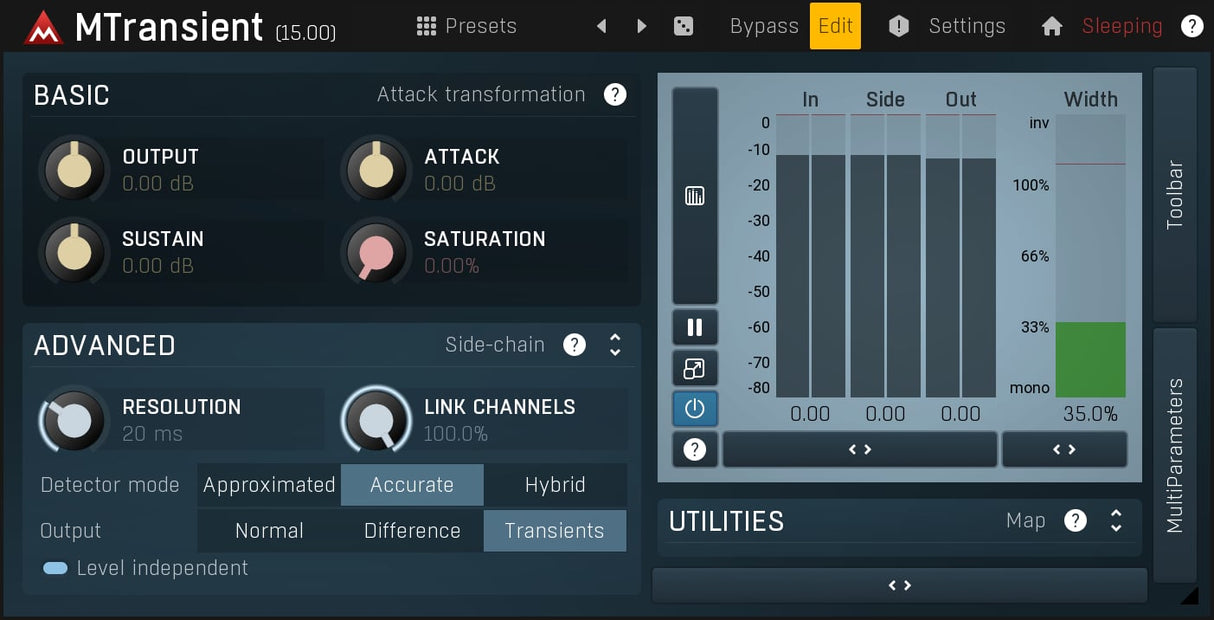The width and height of the screenshot is (1214, 620).
Task: Select the Hybrid detector mode
Action: [555, 485]
